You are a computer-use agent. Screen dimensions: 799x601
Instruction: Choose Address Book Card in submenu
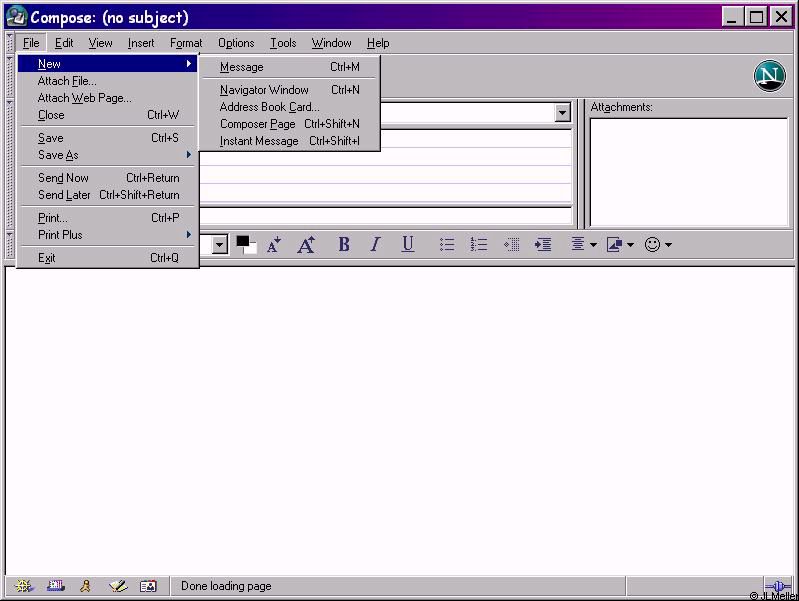pyautogui.click(x=289, y=107)
